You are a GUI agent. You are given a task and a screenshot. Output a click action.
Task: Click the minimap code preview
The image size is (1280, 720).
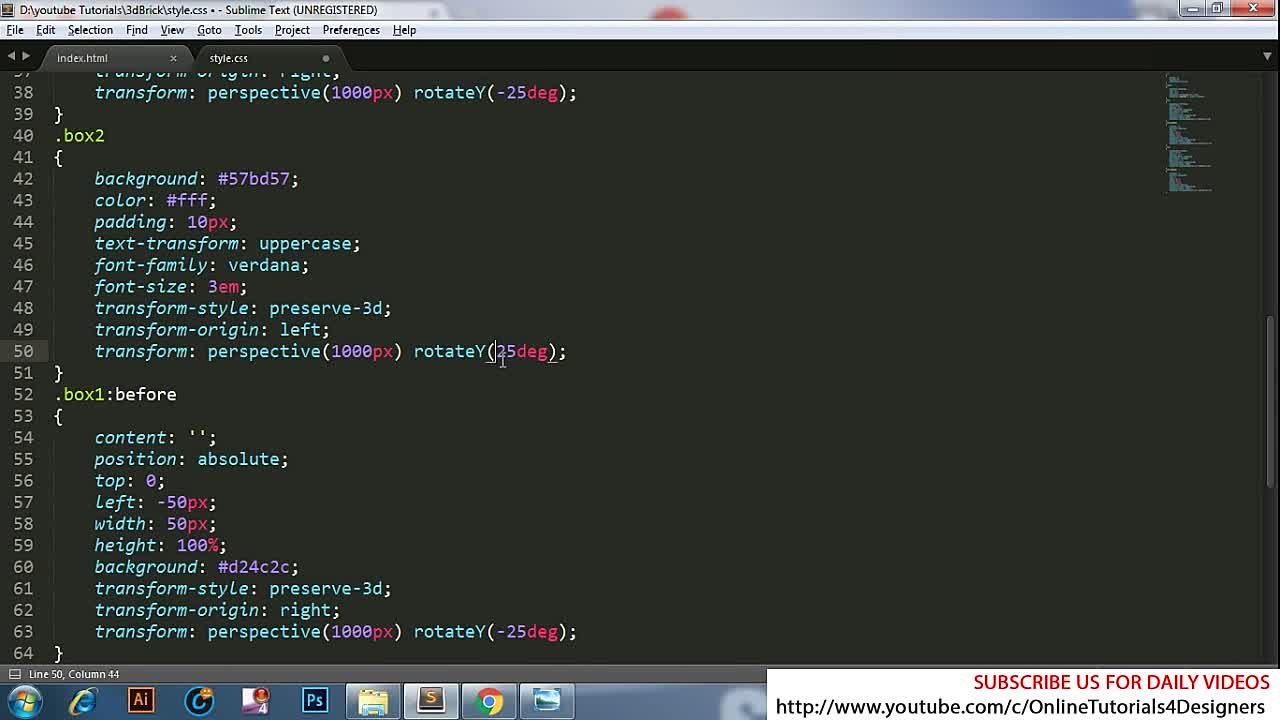coord(1188,132)
